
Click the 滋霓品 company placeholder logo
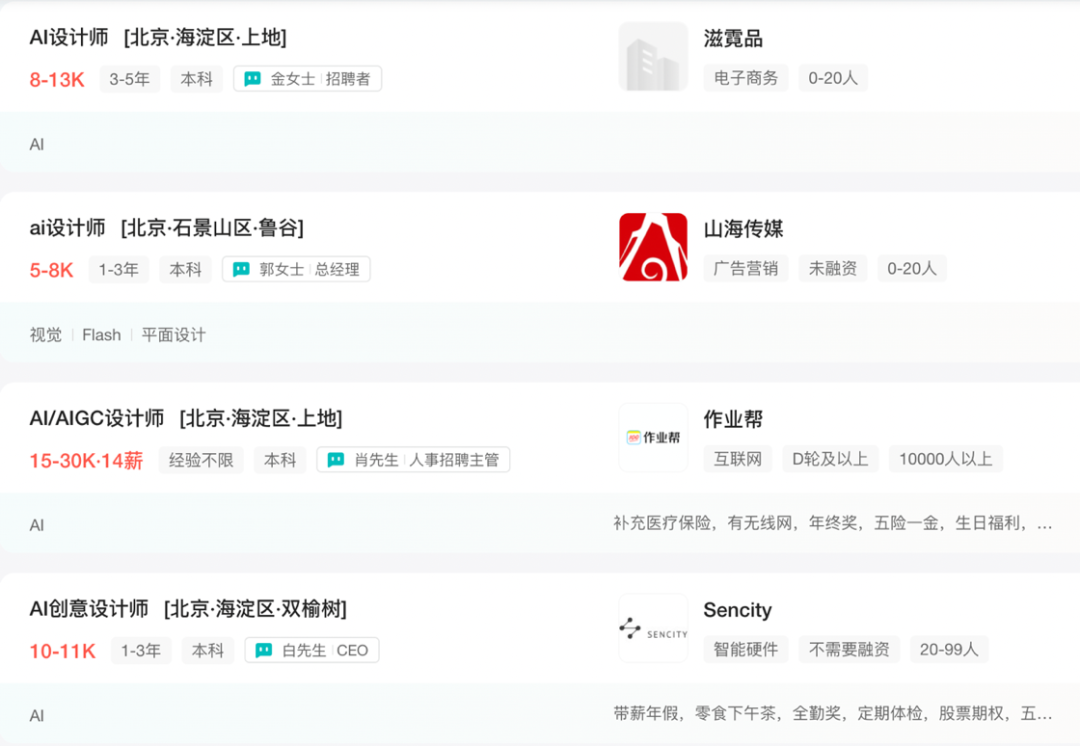coord(653,57)
